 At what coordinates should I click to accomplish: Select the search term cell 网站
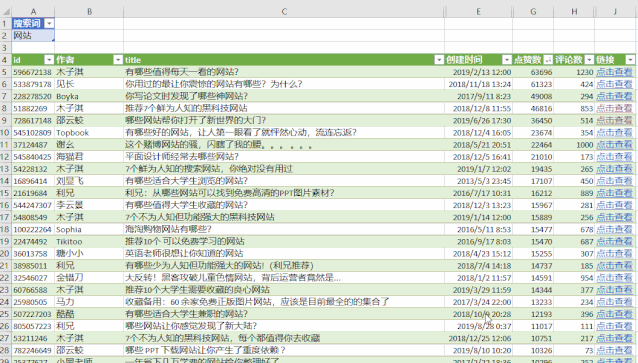click(33, 35)
